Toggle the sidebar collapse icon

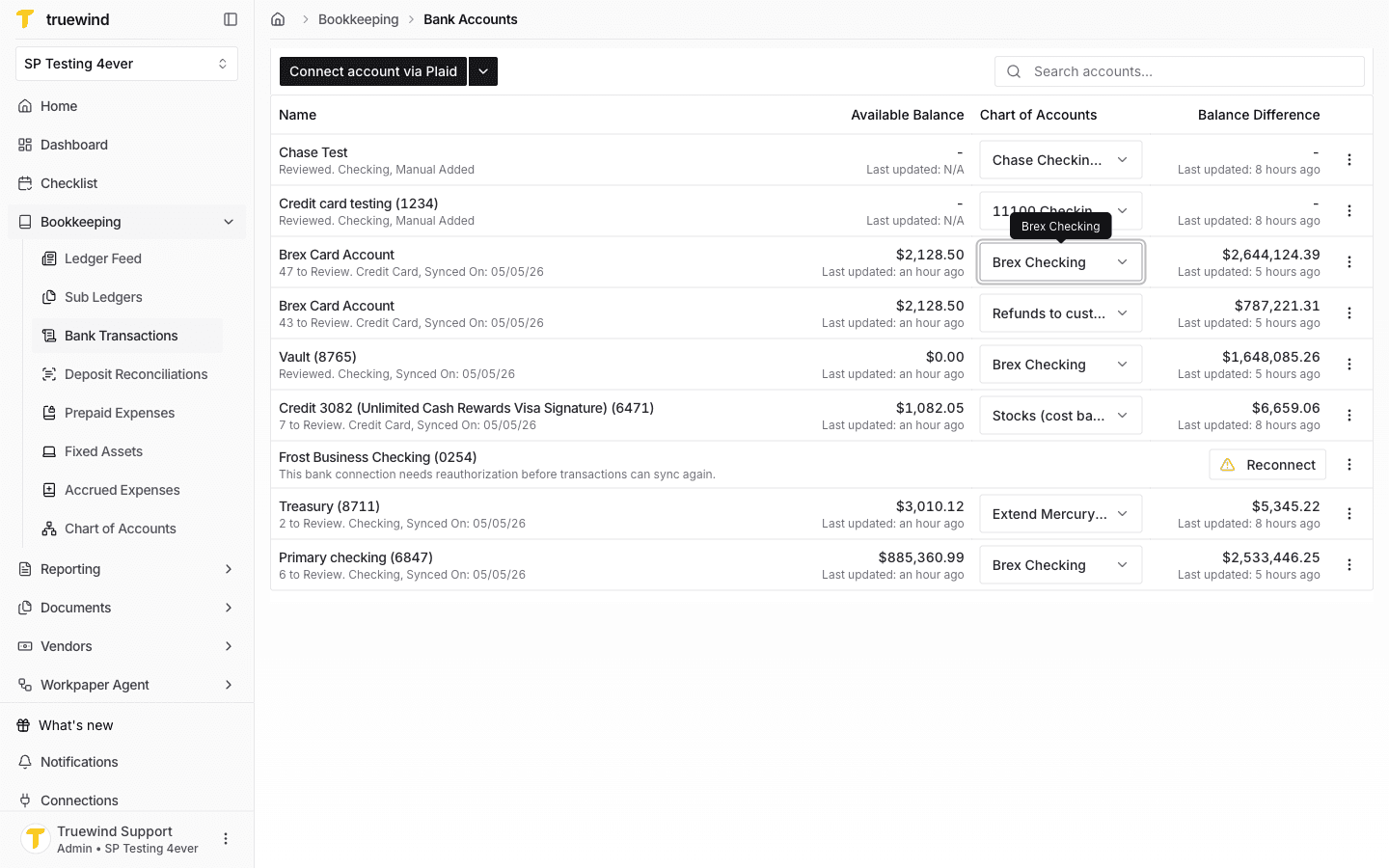[231, 19]
